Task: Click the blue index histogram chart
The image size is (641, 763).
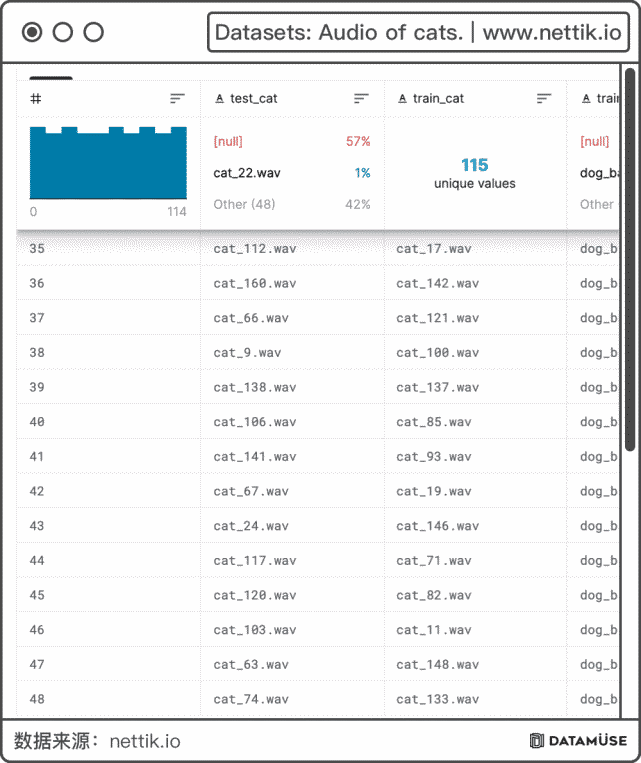Action: (x=108, y=163)
